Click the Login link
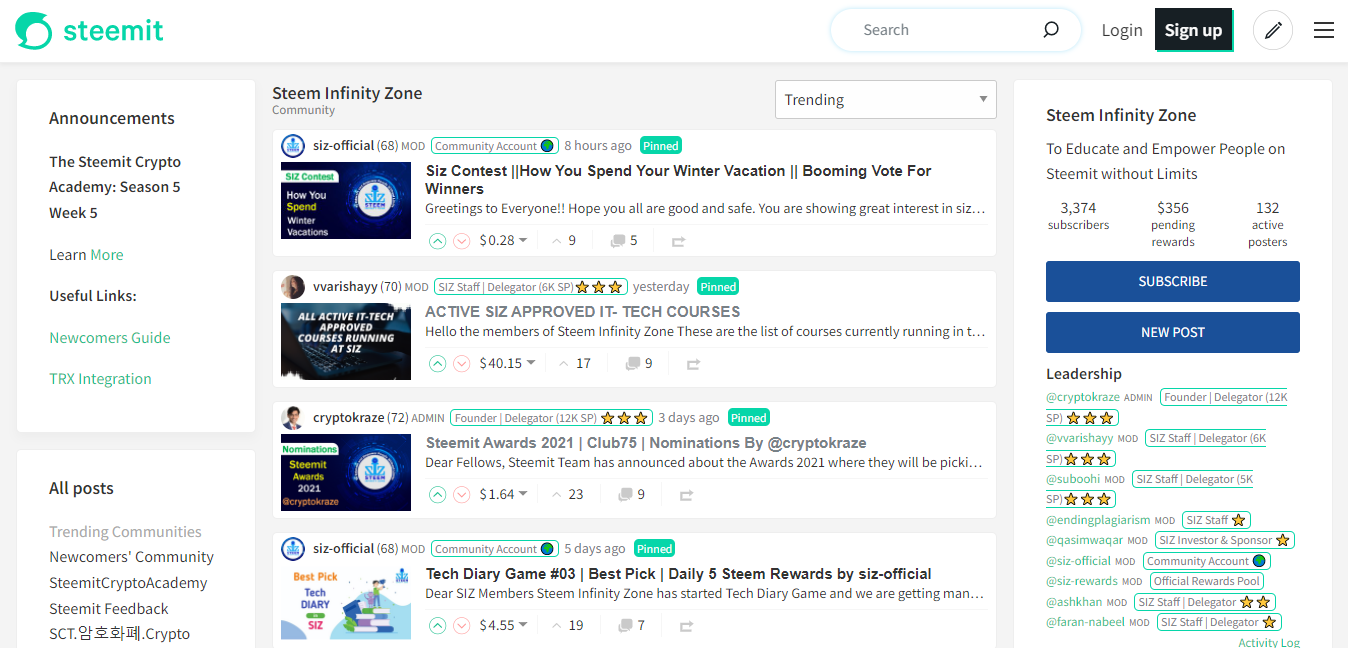Viewport: 1348px width, 648px height. 1122,30
